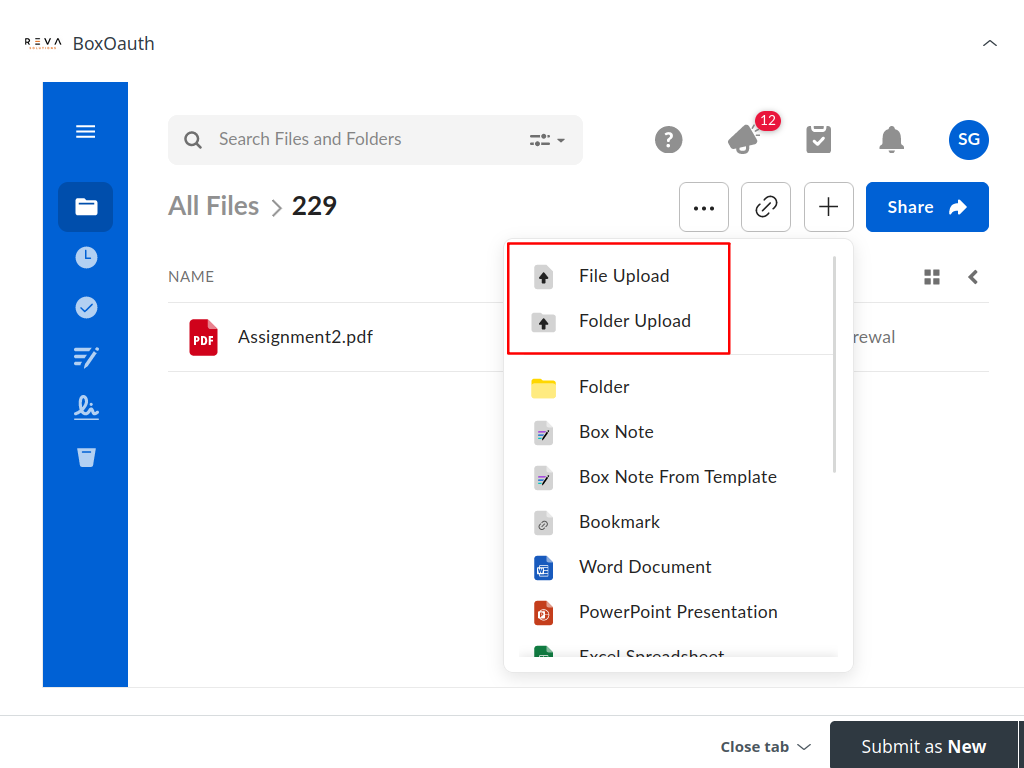Viewport: 1024px width, 768px height.
Task: Collapse the panel with the left chevron
Action: click(x=973, y=277)
